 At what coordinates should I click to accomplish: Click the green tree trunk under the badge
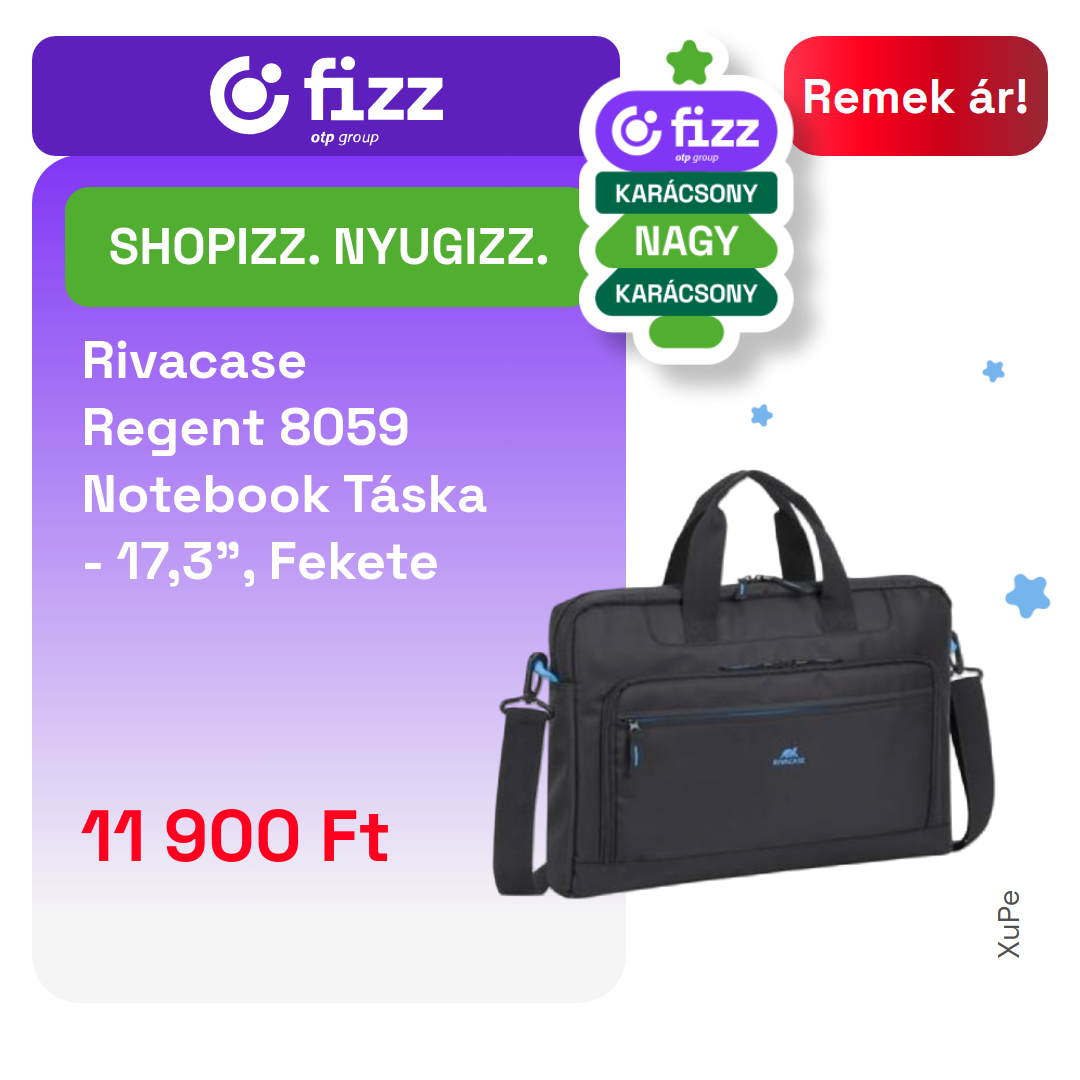(x=686, y=332)
